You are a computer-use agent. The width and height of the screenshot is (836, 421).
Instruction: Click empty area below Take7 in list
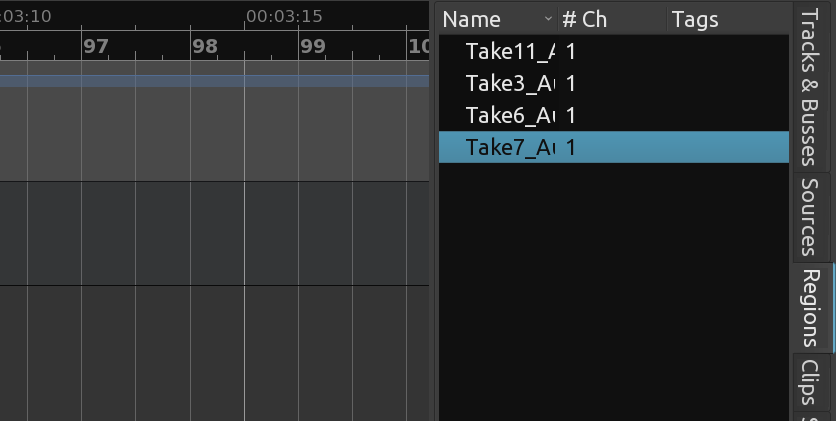(614, 288)
